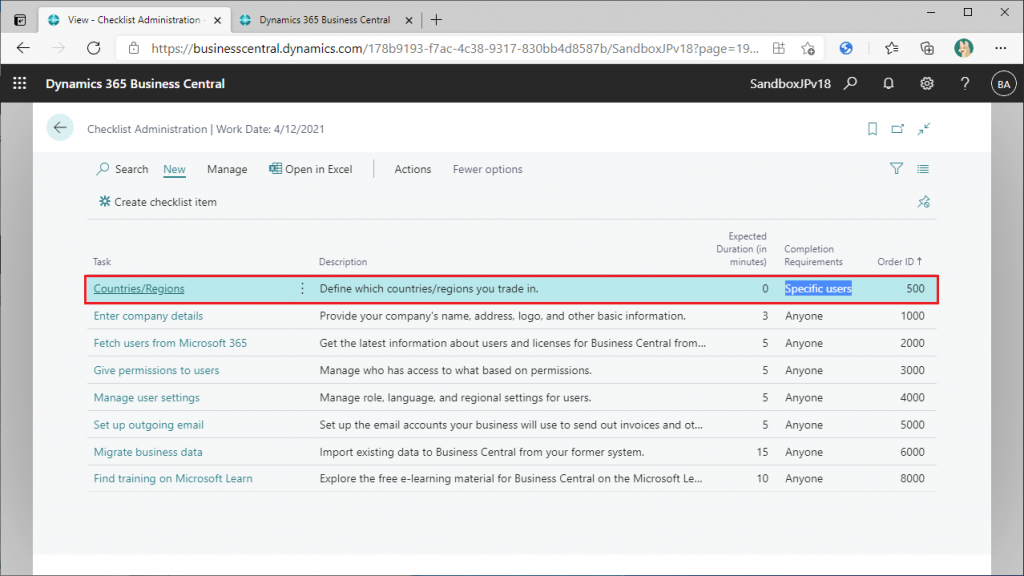This screenshot has height=576, width=1024.
Task: Click SandboxJPv18 environment name
Action: click(x=790, y=84)
